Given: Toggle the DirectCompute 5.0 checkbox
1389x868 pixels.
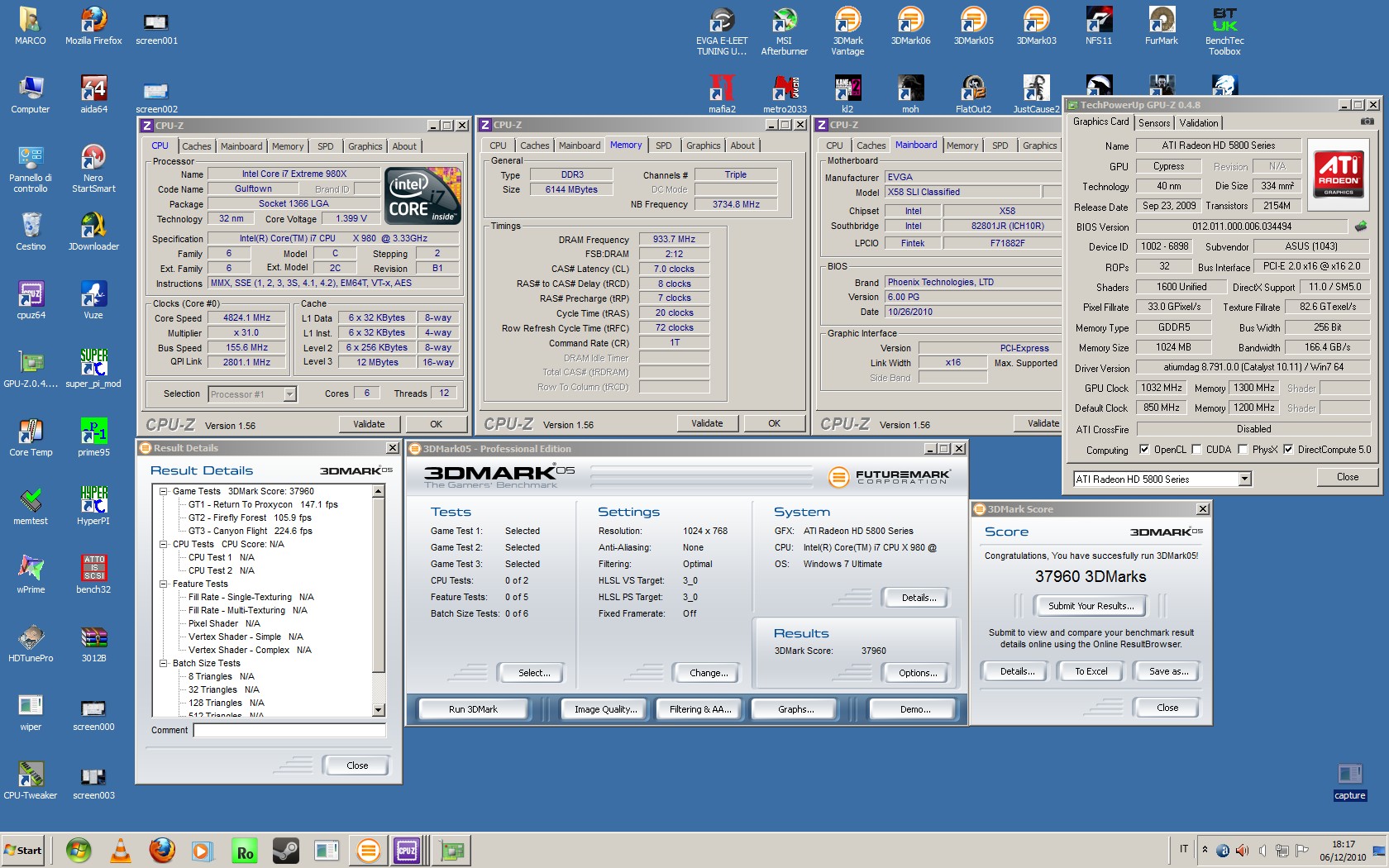Looking at the screenshot, I should click(x=1288, y=450).
